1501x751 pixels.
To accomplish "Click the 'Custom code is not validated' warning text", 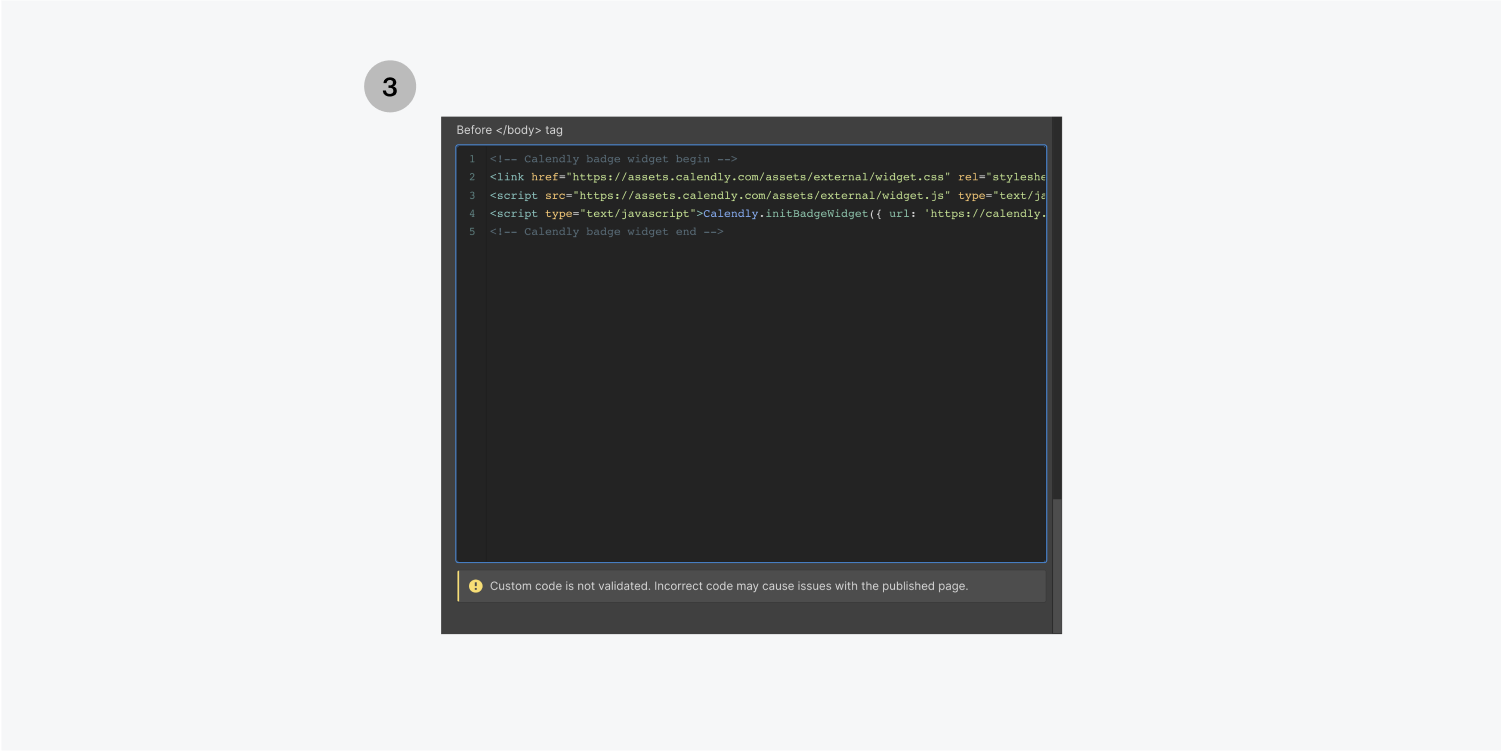I will pos(729,586).
